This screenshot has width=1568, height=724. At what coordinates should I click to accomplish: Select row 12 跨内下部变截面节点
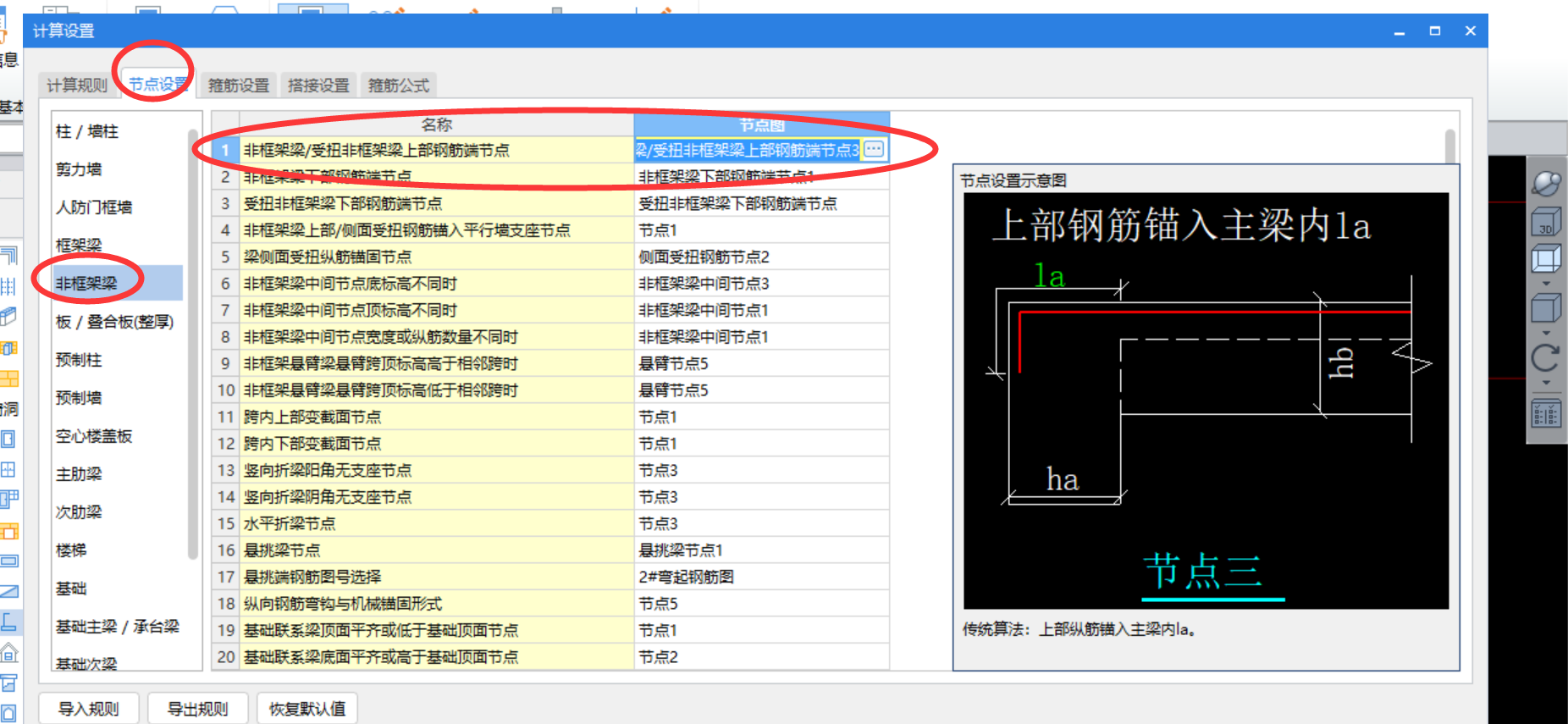(437, 444)
